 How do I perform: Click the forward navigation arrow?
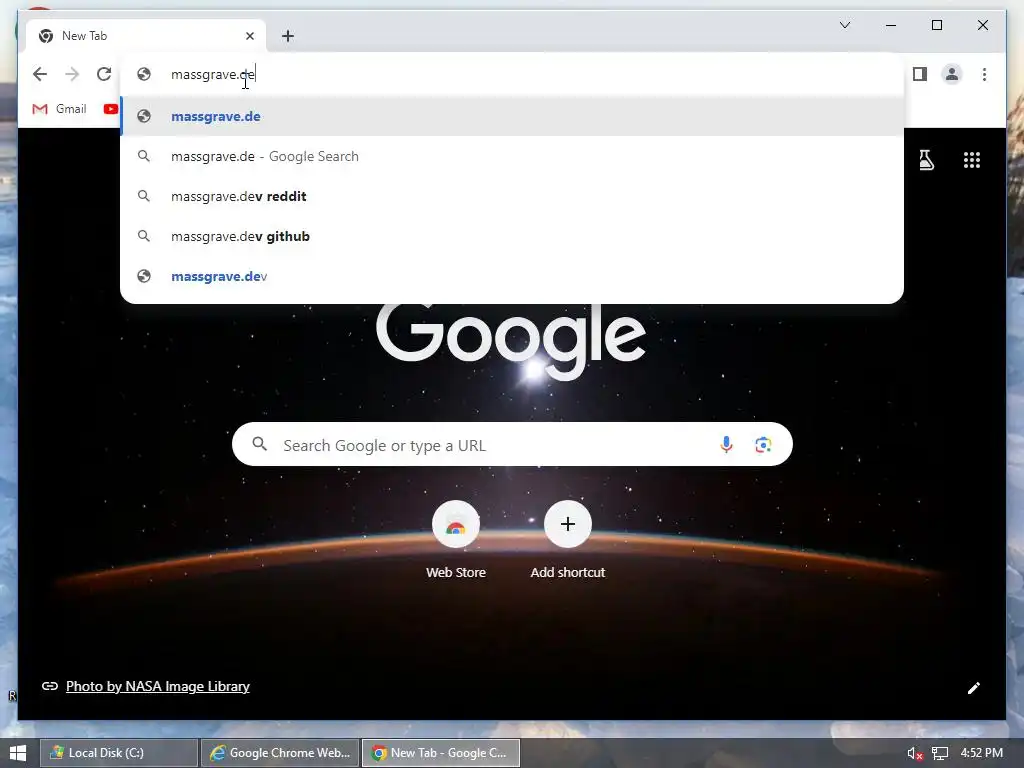coord(72,74)
